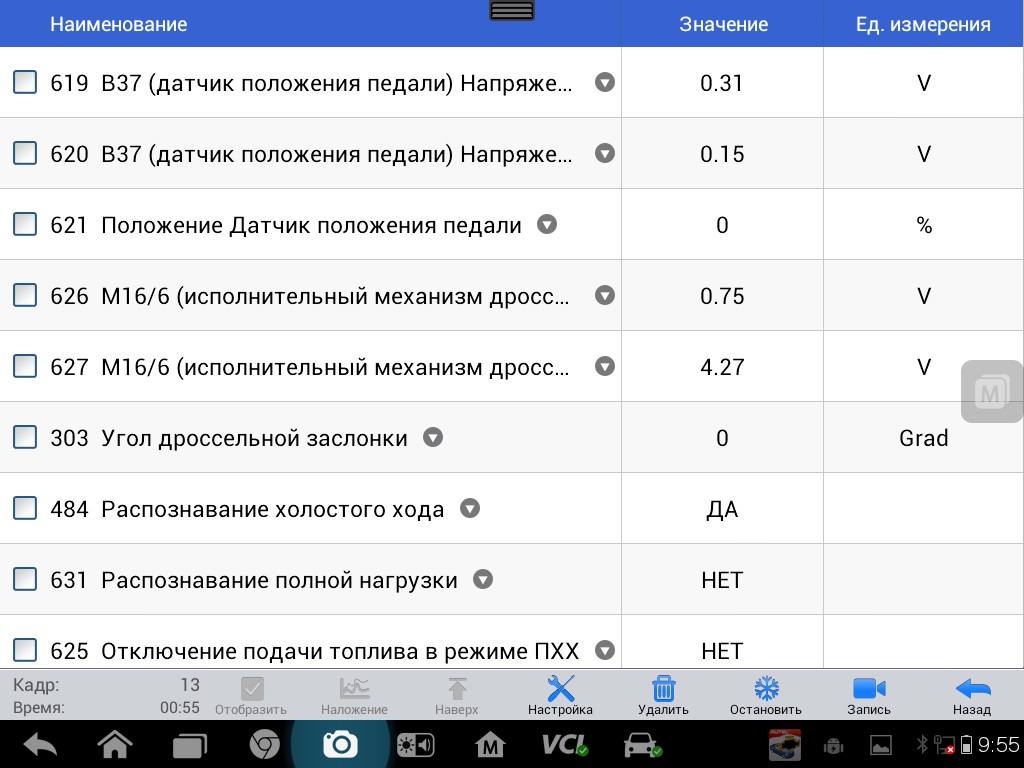Click the Наименование column header
The width and height of the screenshot is (1024, 768).
pos(119,24)
